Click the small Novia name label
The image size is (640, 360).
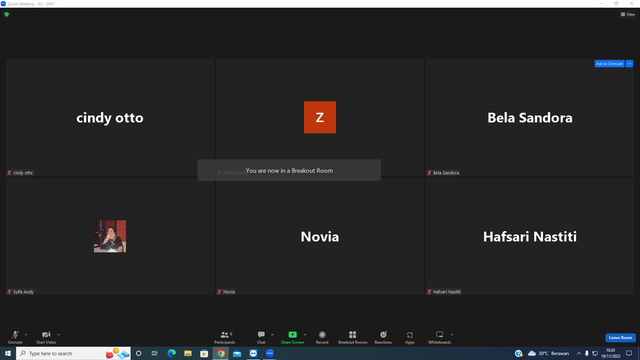tap(226, 292)
